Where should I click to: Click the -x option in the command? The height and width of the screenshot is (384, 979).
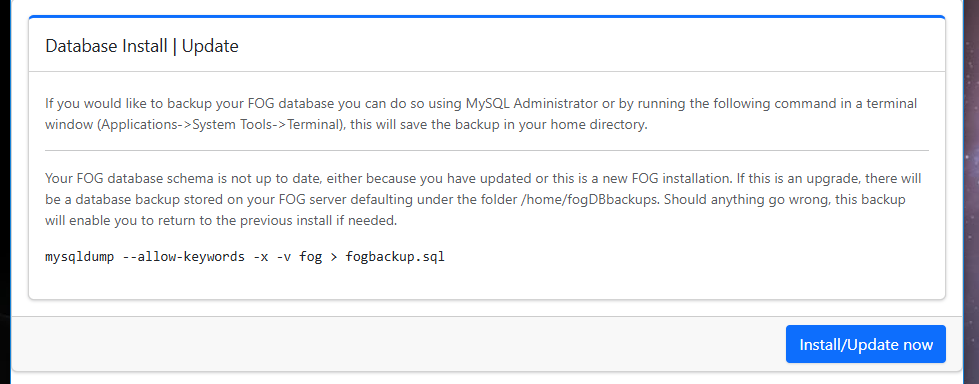click(x=261, y=257)
